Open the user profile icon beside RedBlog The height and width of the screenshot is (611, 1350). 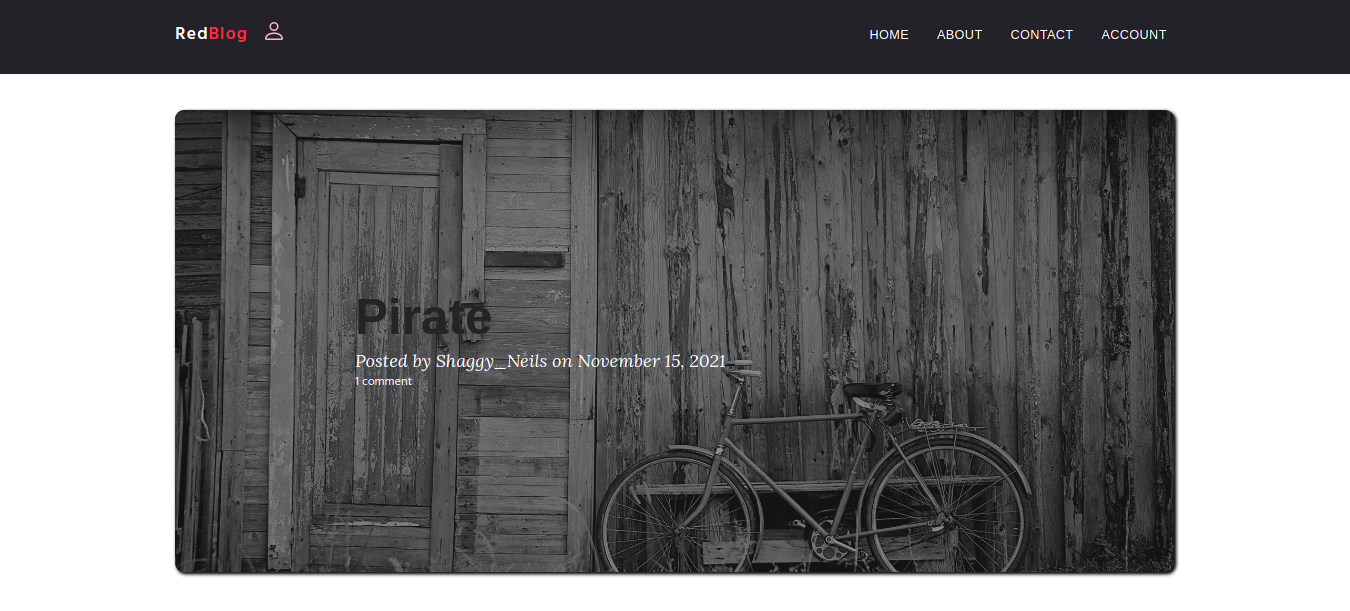[274, 32]
